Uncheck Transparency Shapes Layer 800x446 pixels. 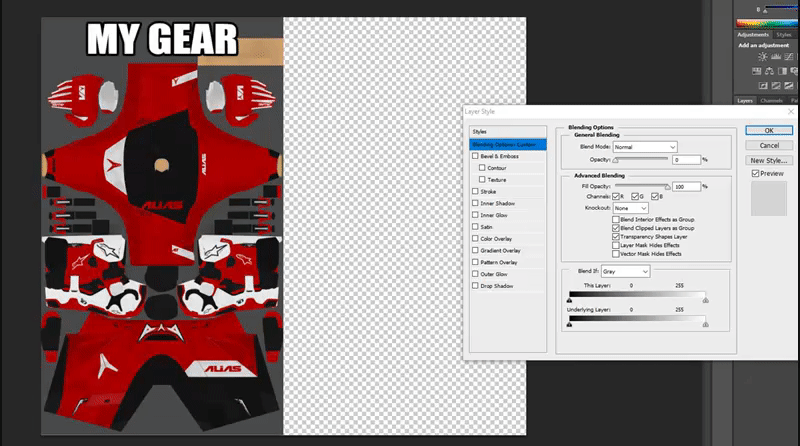click(x=616, y=237)
